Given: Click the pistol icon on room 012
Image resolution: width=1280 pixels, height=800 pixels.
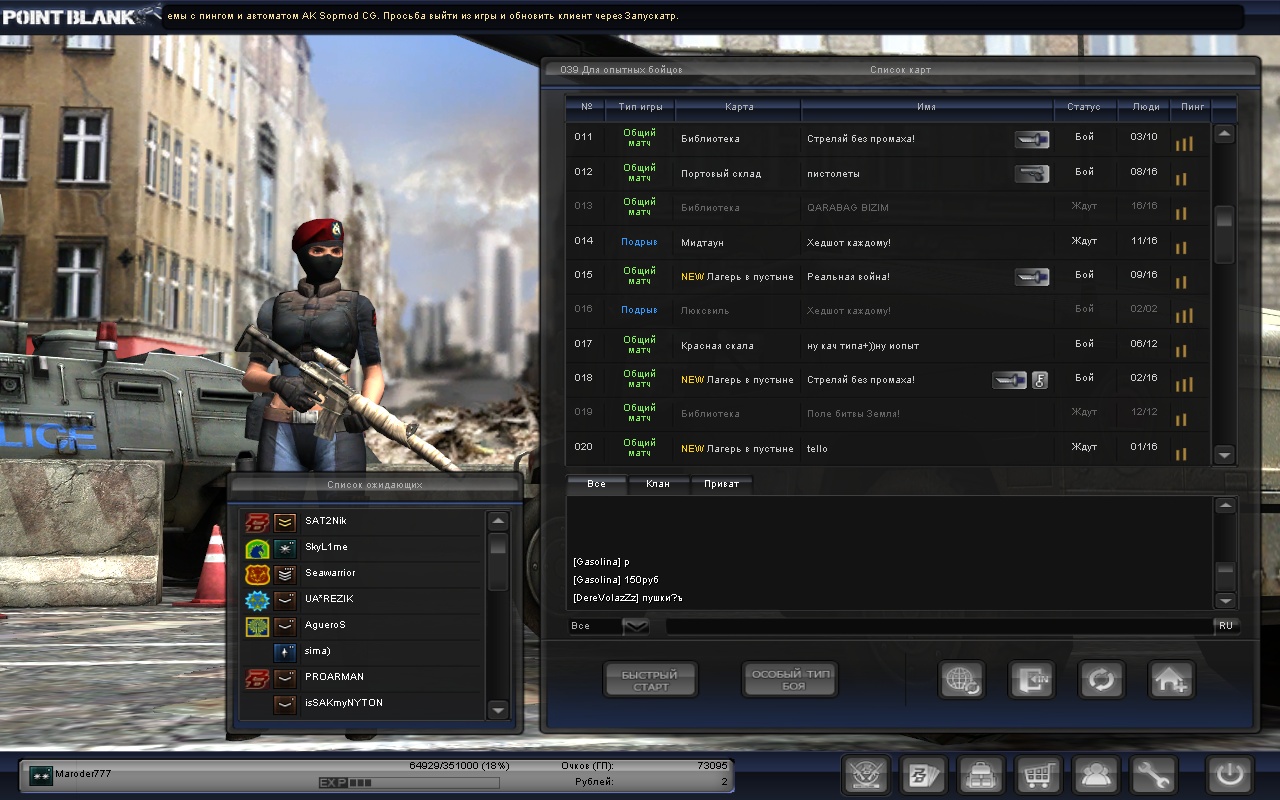Looking at the screenshot, I should point(1032,174).
